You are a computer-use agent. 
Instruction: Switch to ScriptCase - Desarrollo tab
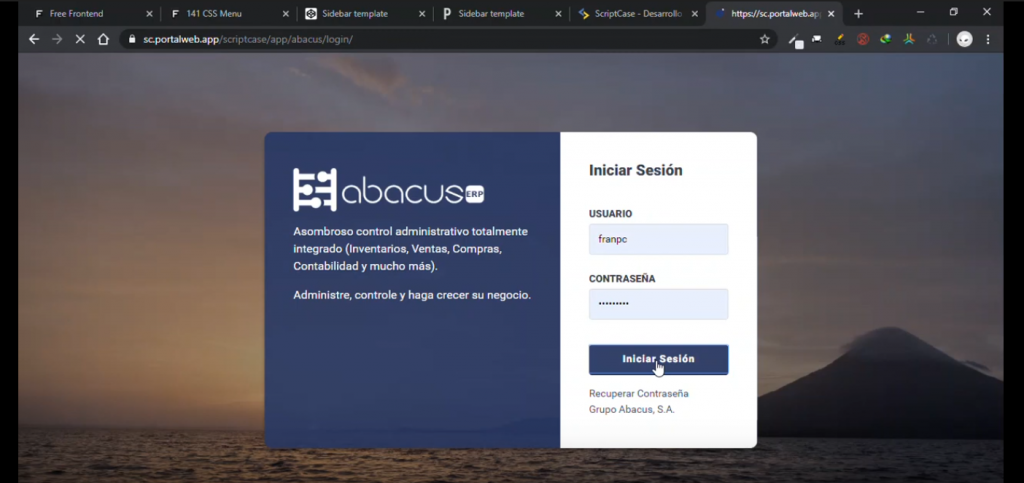point(638,14)
